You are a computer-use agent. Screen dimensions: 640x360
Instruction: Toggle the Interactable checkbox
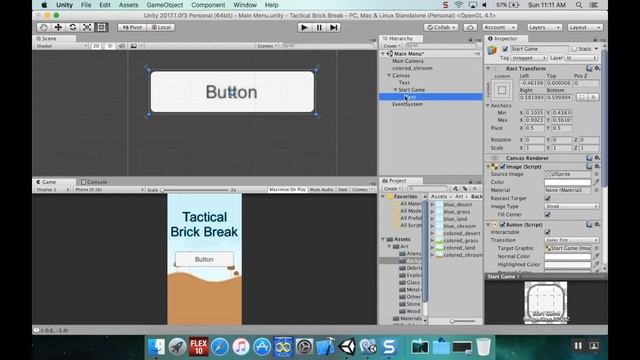coord(548,232)
